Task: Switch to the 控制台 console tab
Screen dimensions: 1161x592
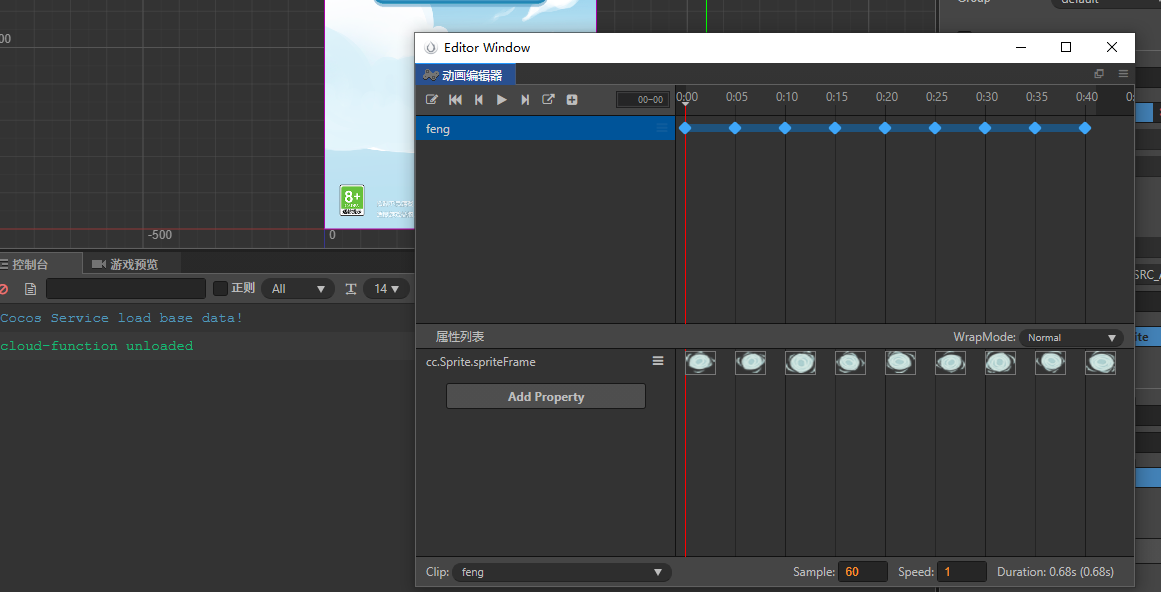Action: click(x=41, y=264)
